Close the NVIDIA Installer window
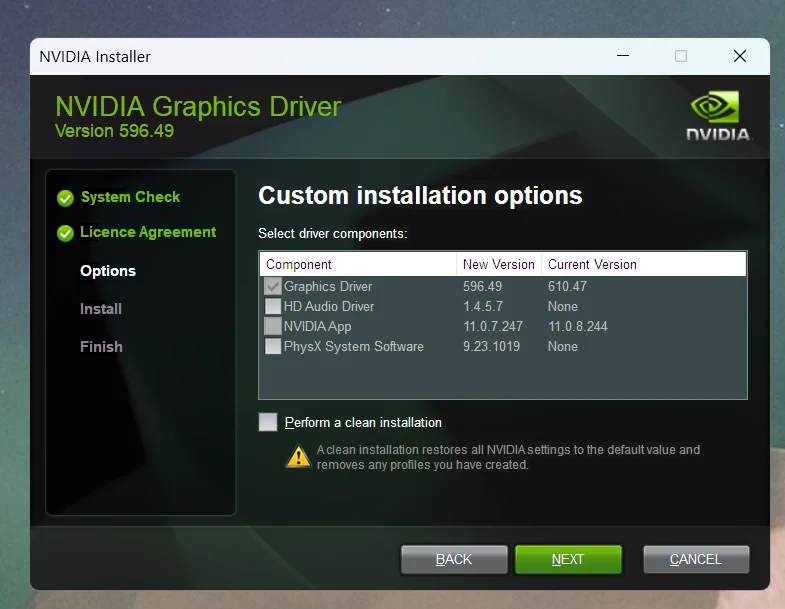This screenshot has width=785, height=609. tap(740, 56)
